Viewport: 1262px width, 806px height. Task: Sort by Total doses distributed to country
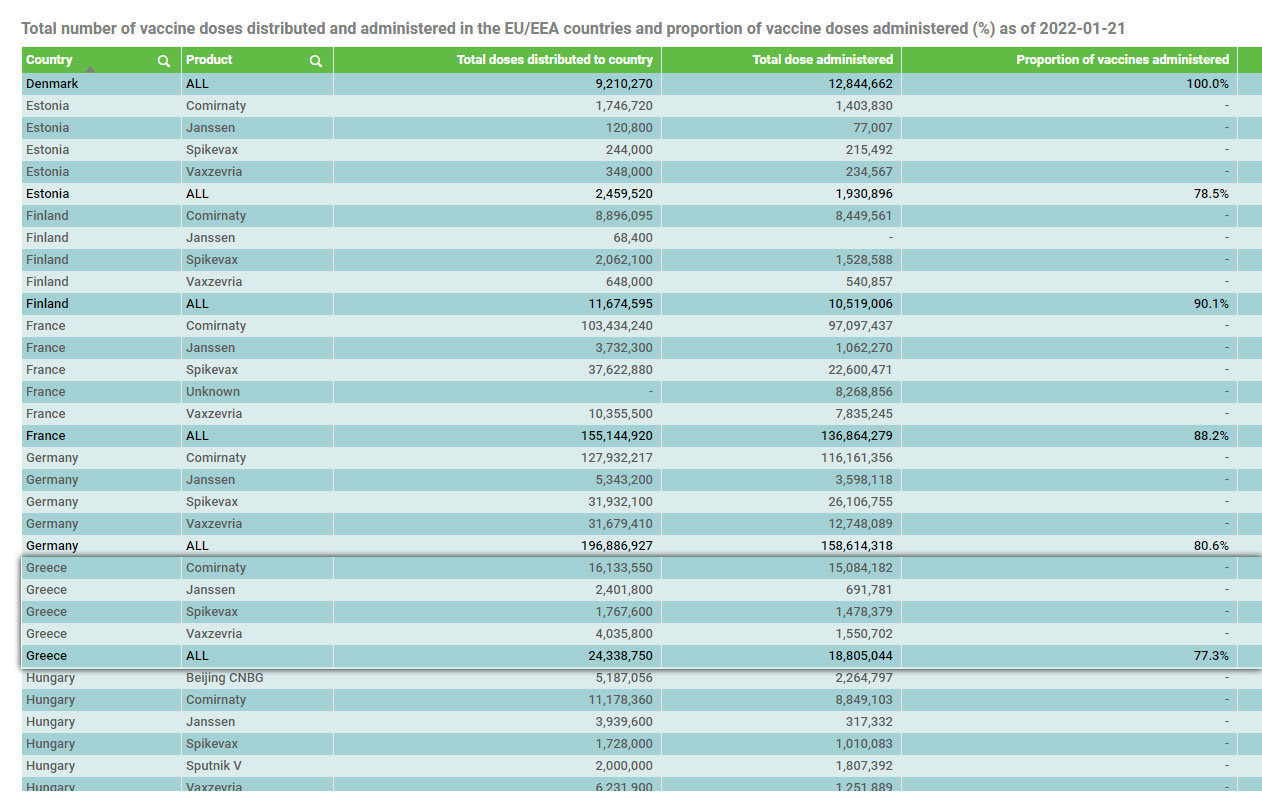pyautogui.click(x=555, y=60)
